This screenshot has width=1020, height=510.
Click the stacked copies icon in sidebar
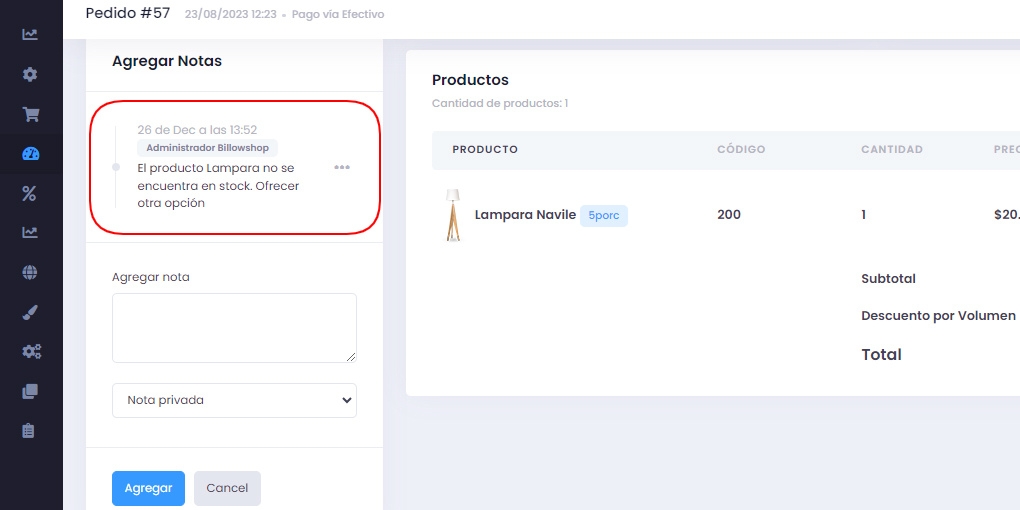click(30, 391)
